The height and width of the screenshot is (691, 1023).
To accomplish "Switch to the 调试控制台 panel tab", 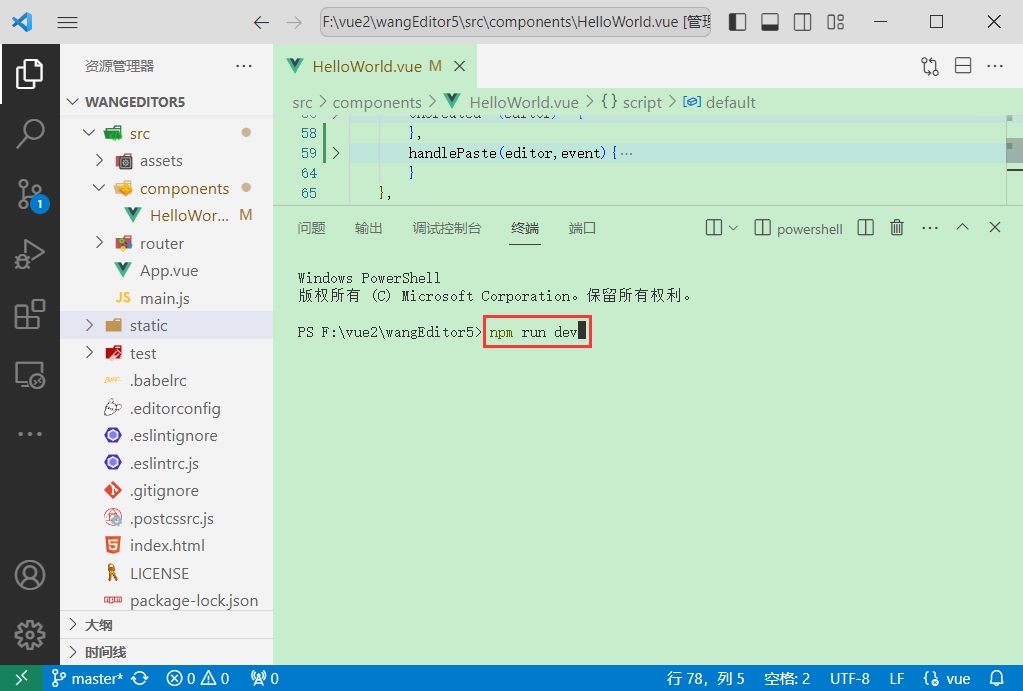I will coord(446,228).
